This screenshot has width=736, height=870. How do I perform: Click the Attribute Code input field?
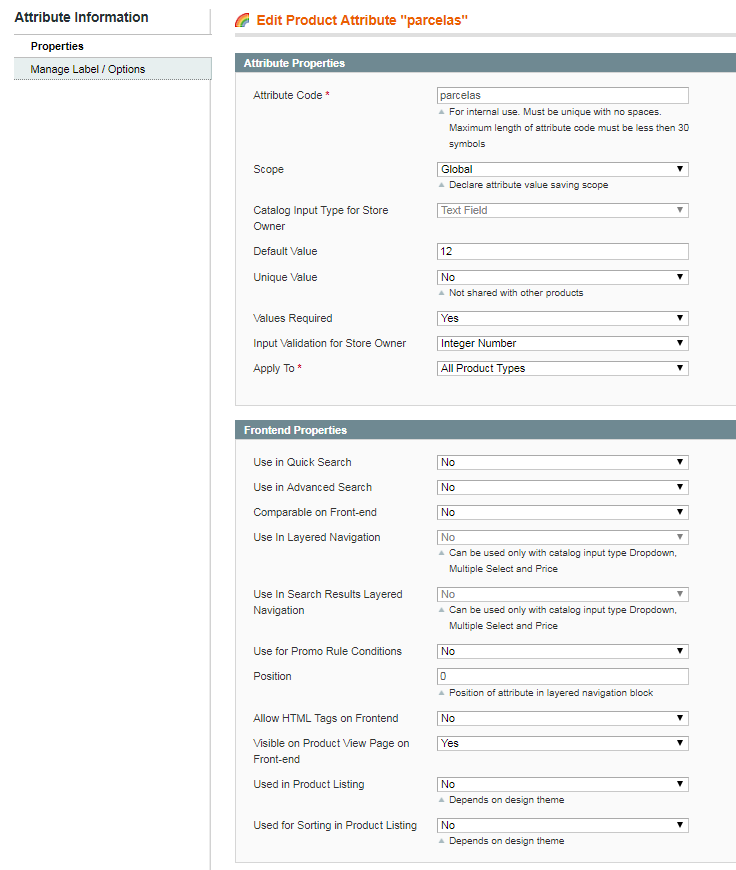563,95
